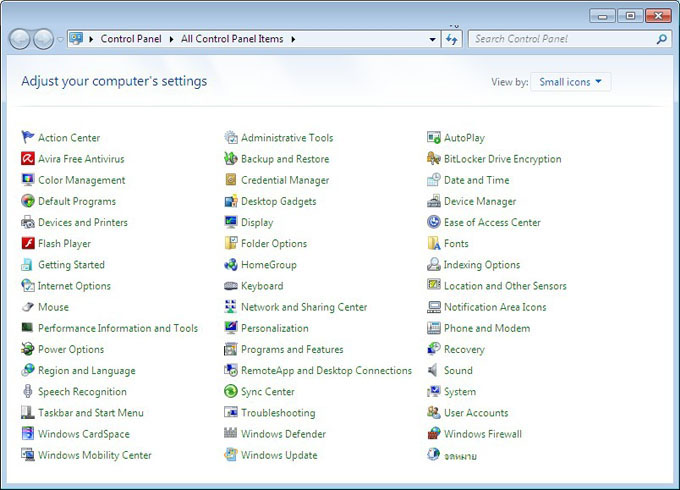Click the Mouse icon

click(28, 307)
